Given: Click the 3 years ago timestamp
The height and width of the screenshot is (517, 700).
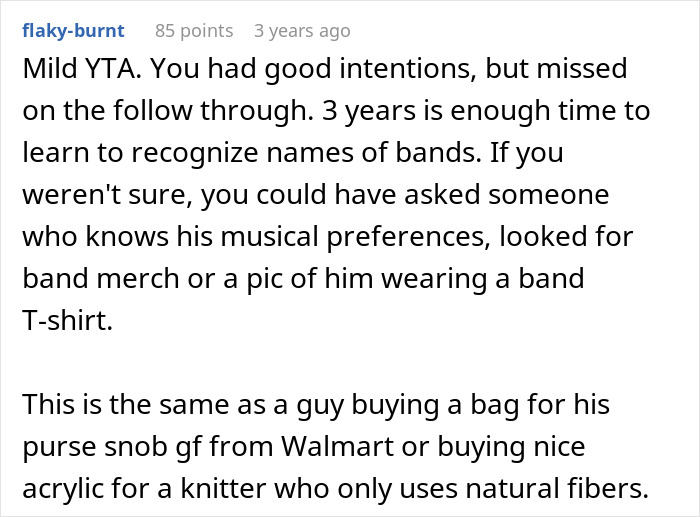Looking at the screenshot, I should (302, 31).
